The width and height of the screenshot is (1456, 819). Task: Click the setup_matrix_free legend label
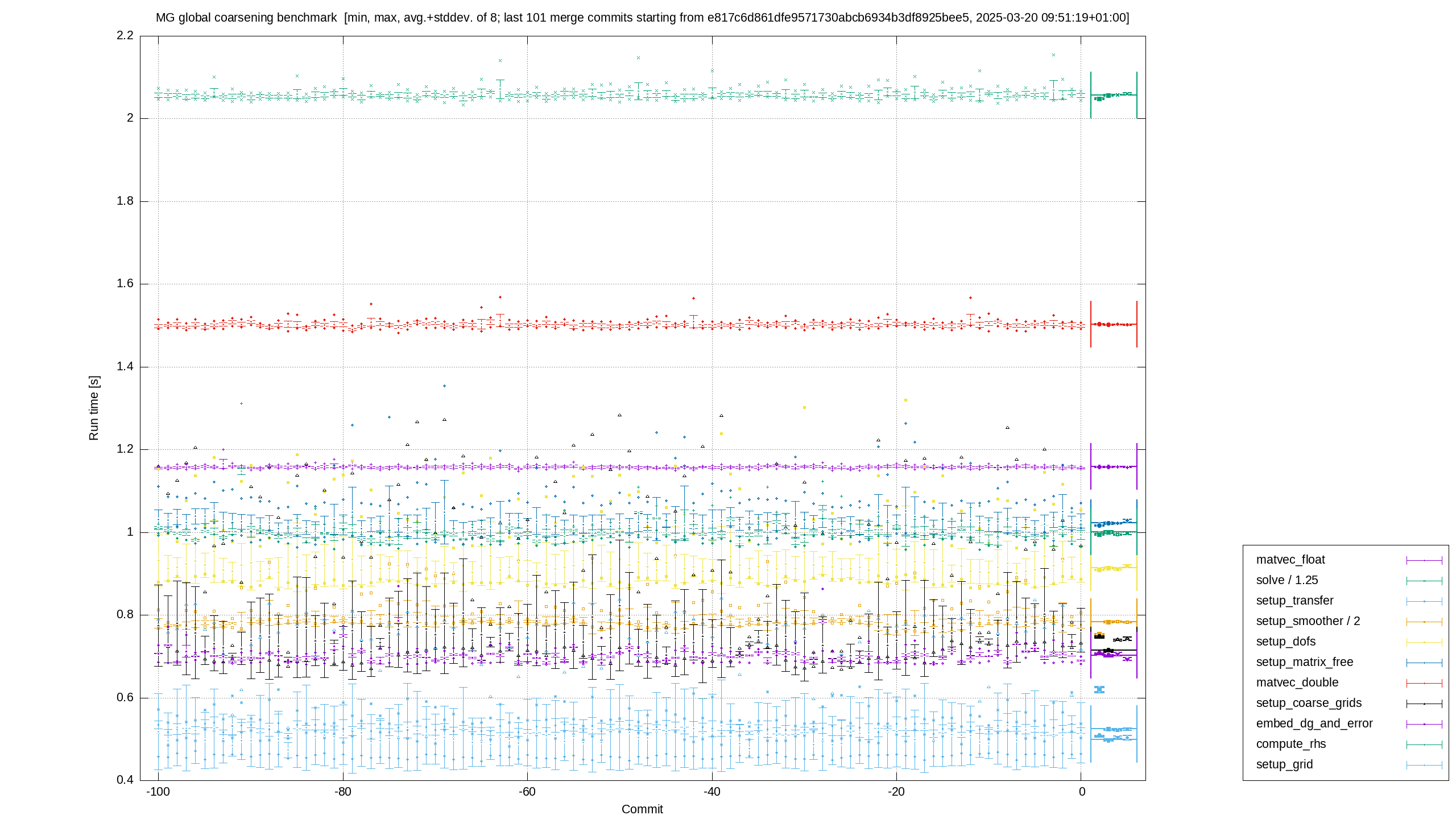(x=1305, y=662)
